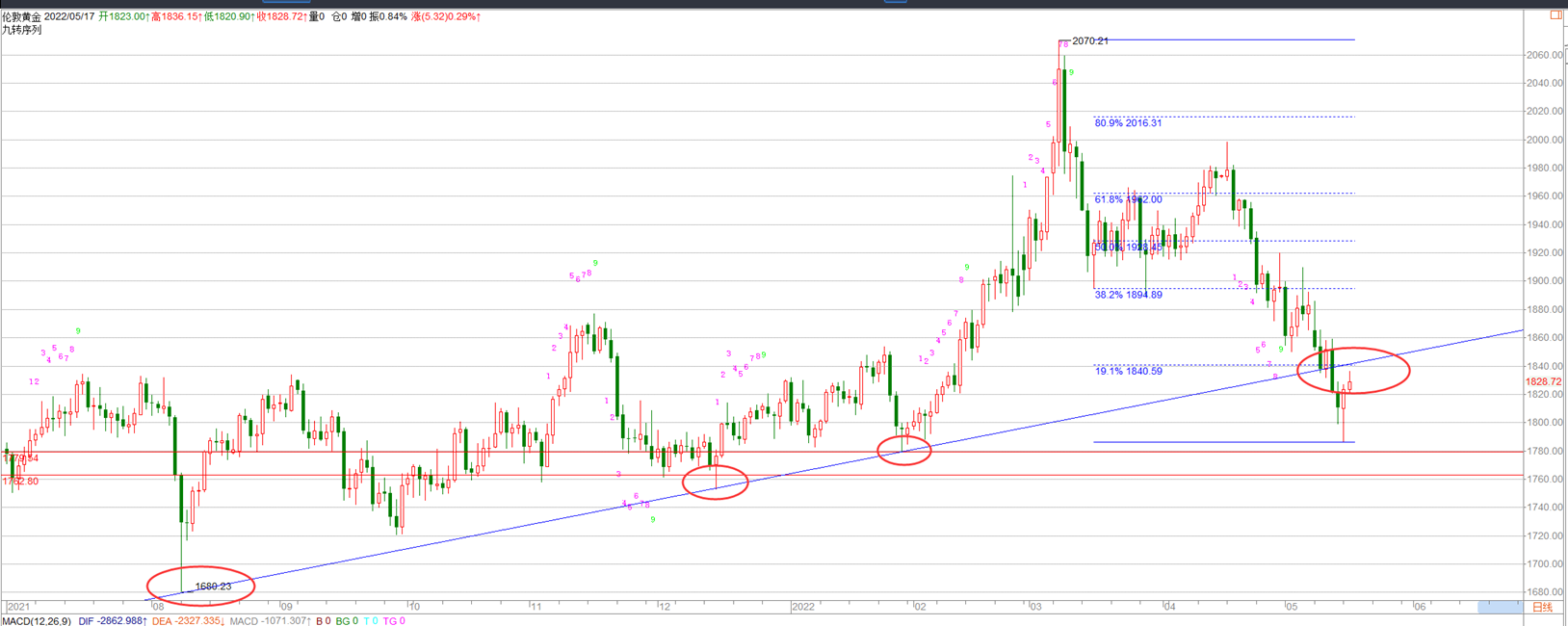
Task: Click the 1762.80 horizontal line label
Action: point(20,482)
